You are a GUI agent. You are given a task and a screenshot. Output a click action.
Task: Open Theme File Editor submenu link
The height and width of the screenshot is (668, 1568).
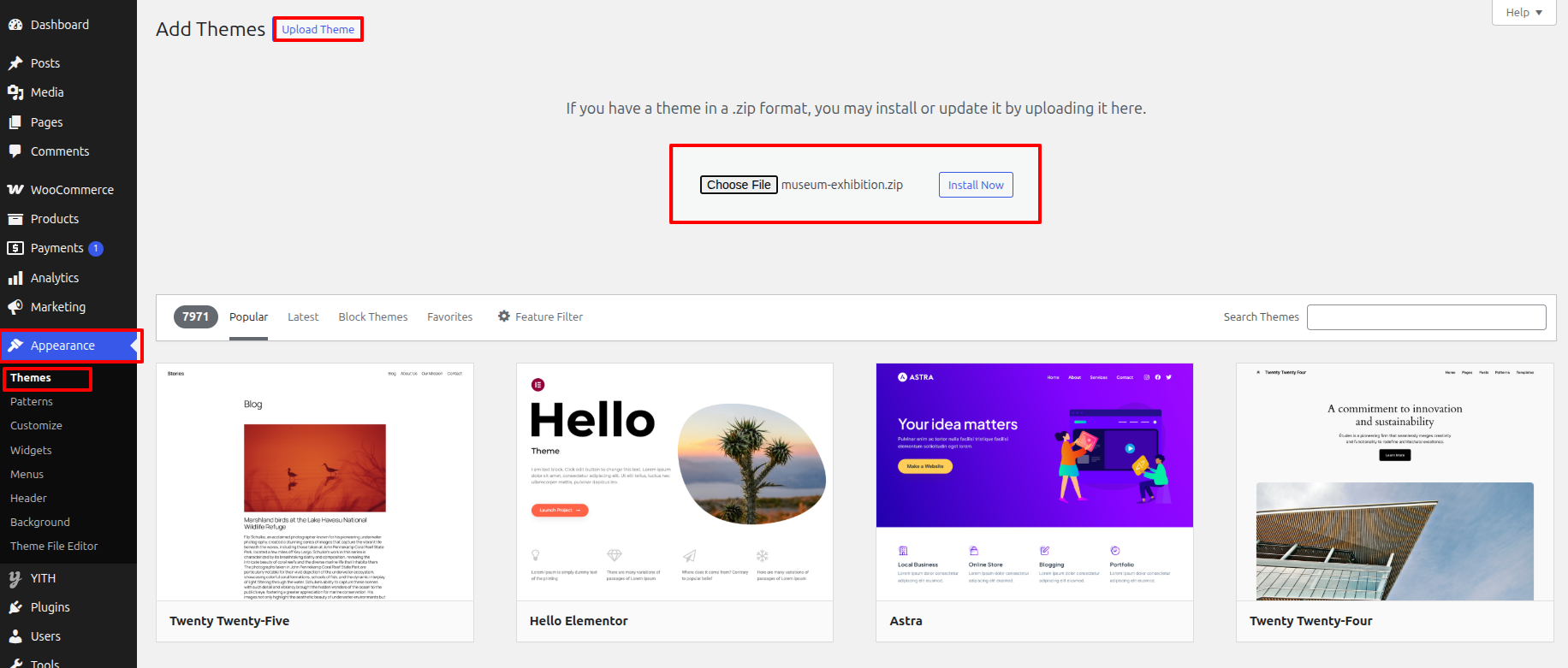(x=54, y=546)
